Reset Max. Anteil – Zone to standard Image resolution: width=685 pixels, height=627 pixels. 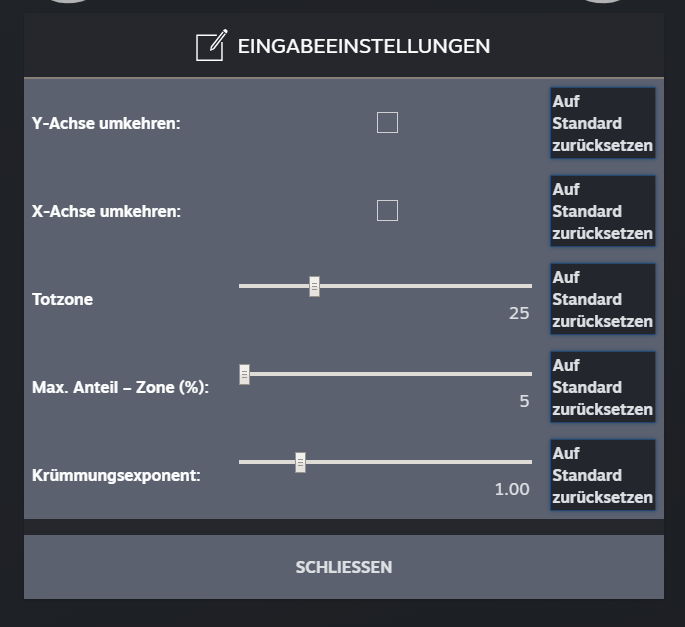click(602, 387)
